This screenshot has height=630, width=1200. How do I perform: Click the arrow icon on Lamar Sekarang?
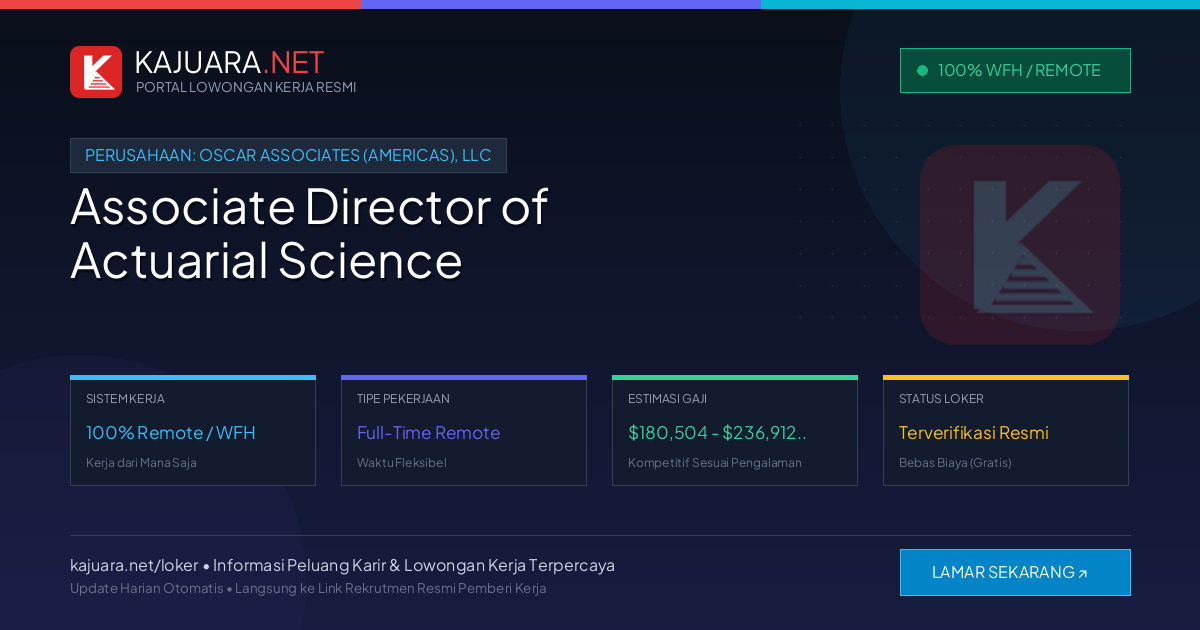click(x=1082, y=574)
